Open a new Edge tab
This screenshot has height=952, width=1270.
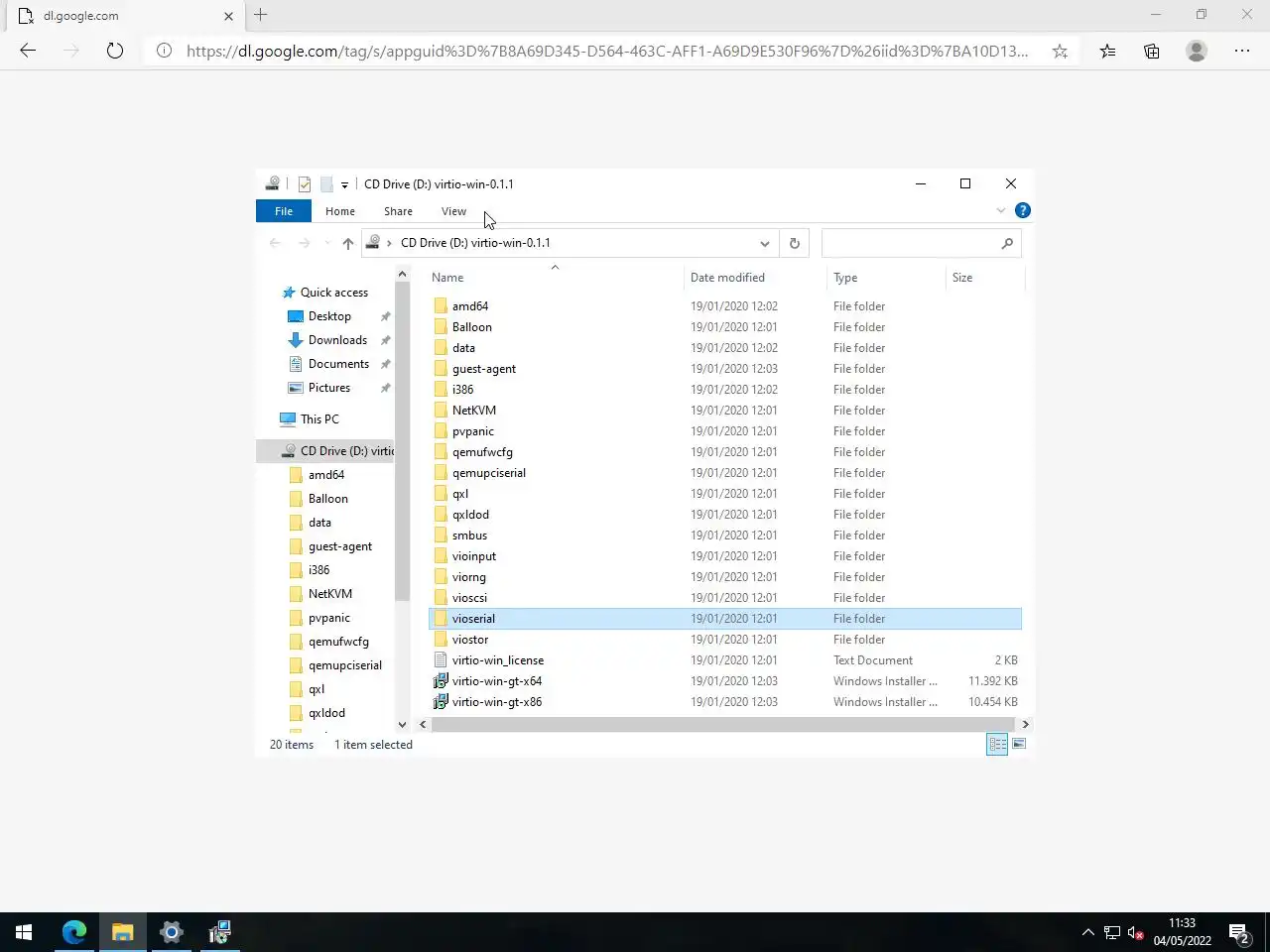point(261,15)
